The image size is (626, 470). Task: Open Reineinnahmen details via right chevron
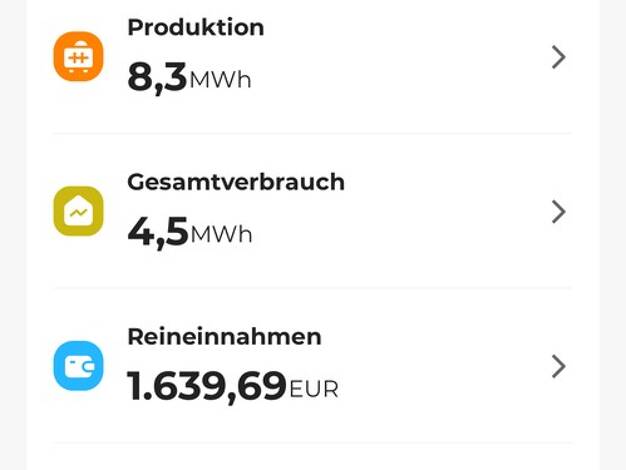(x=558, y=366)
